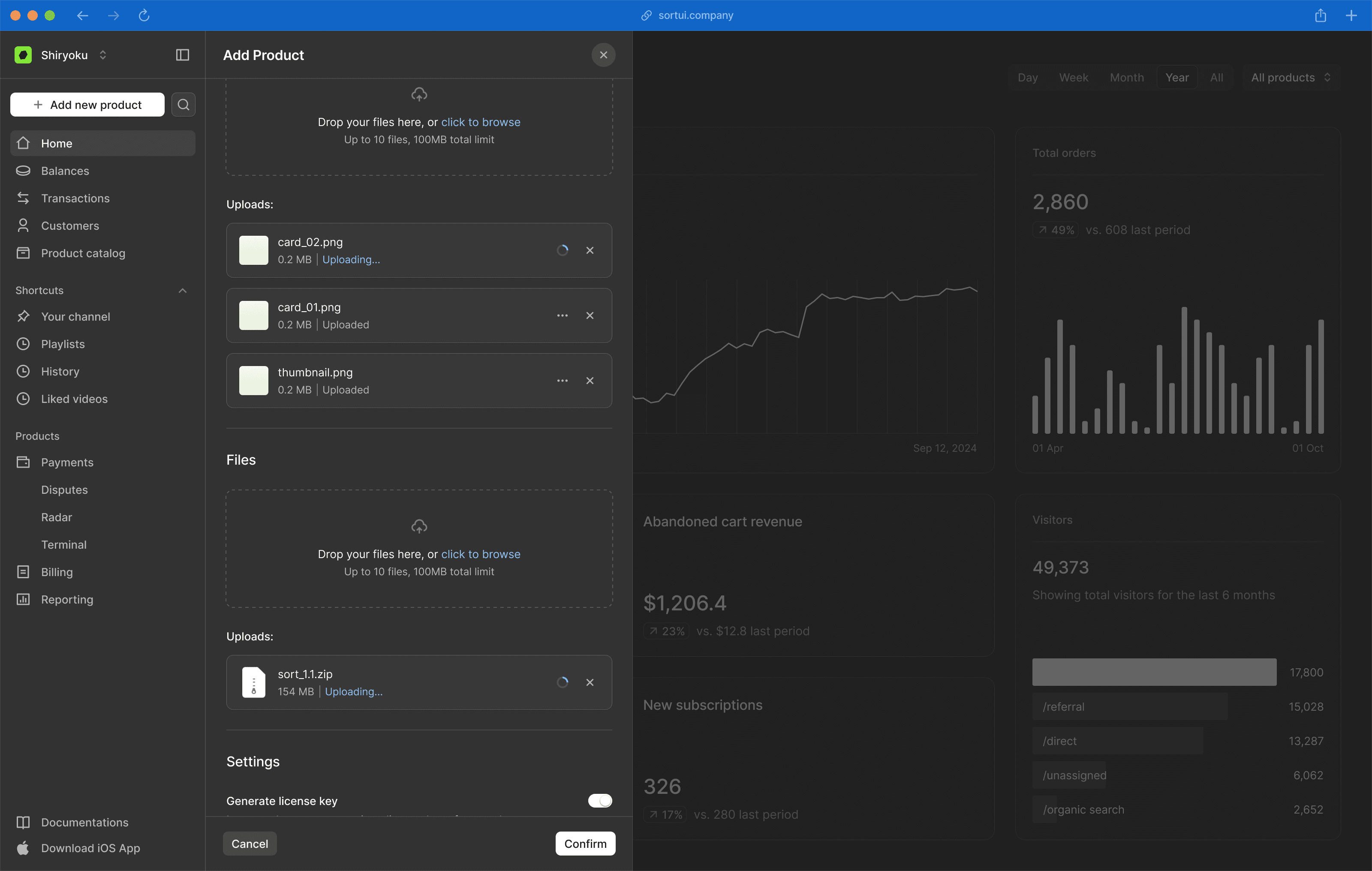The image size is (1372, 871).
Task: Switch to the Month time range
Action: [x=1126, y=77]
